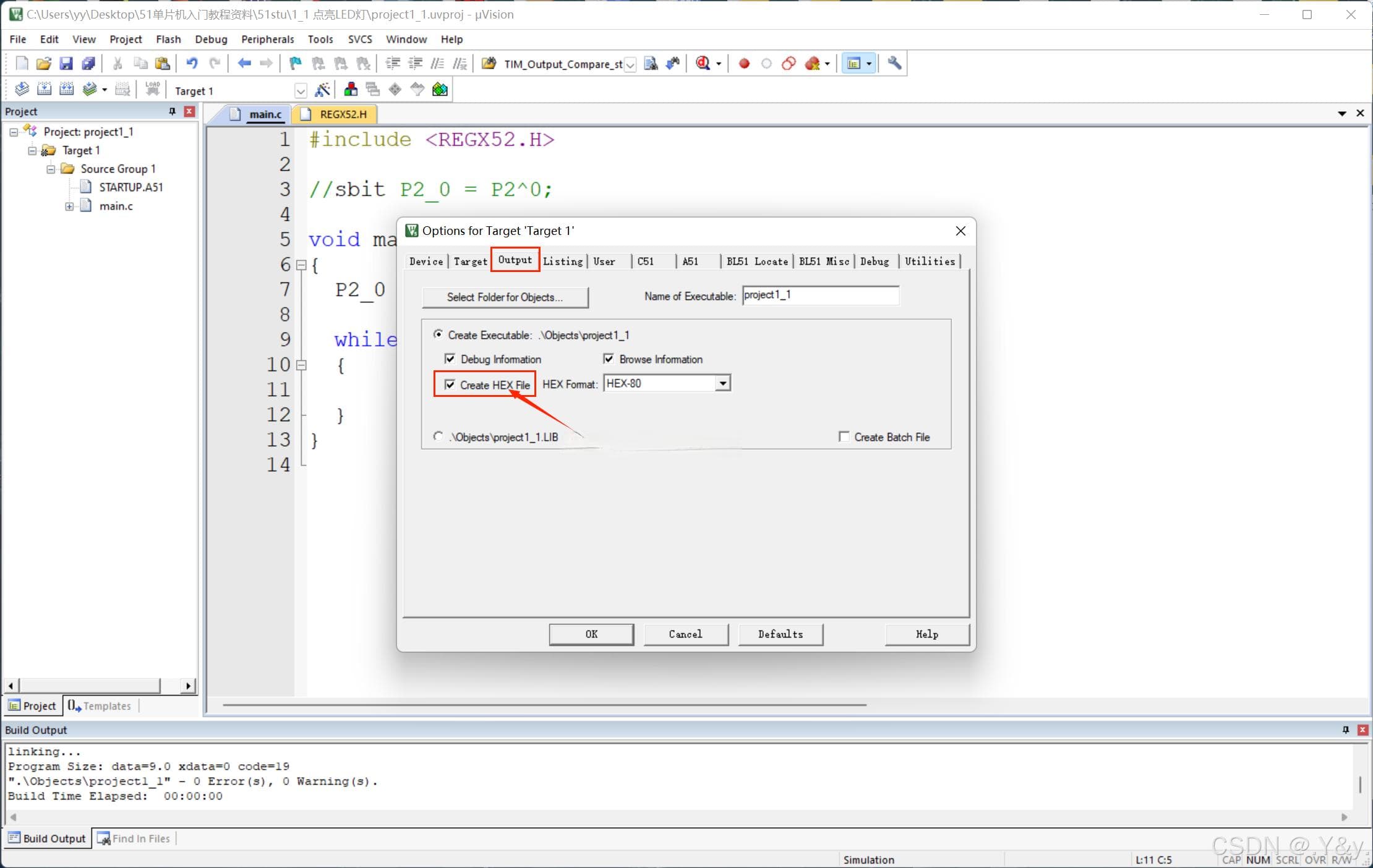Click the Start/Stop Debug Session magnifier icon

click(x=703, y=64)
